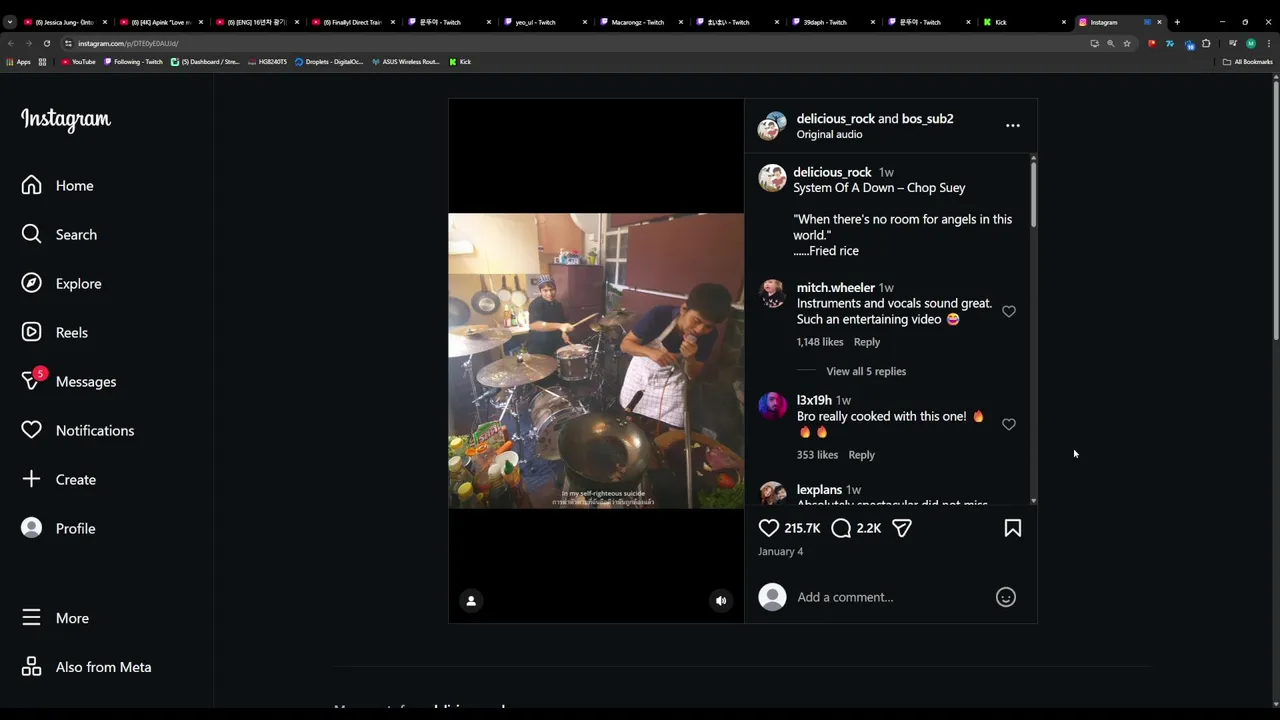Expand View all 5 replies
Image resolution: width=1280 pixels, height=720 pixels.
(x=866, y=371)
